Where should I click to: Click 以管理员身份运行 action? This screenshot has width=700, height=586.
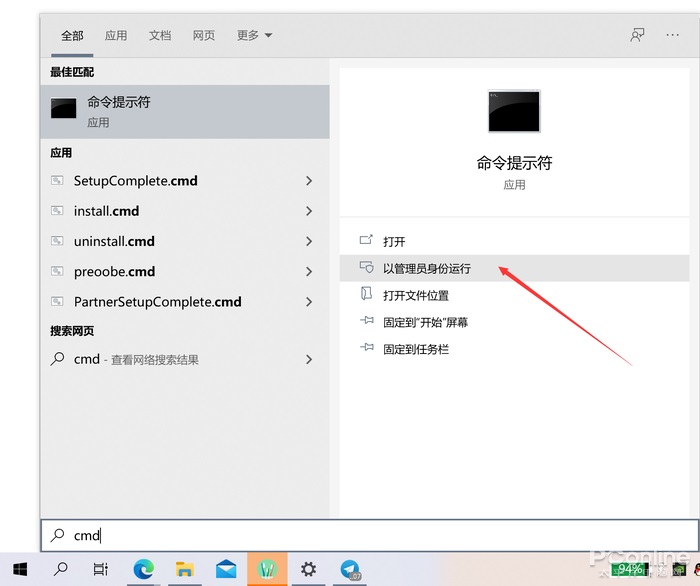[x=514, y=268]
